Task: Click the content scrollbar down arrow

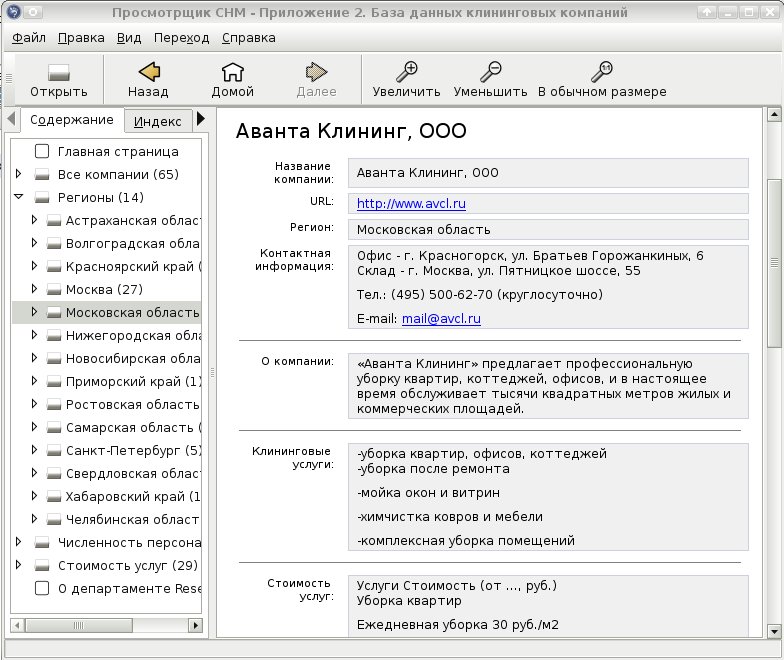Action: point(774,630)
